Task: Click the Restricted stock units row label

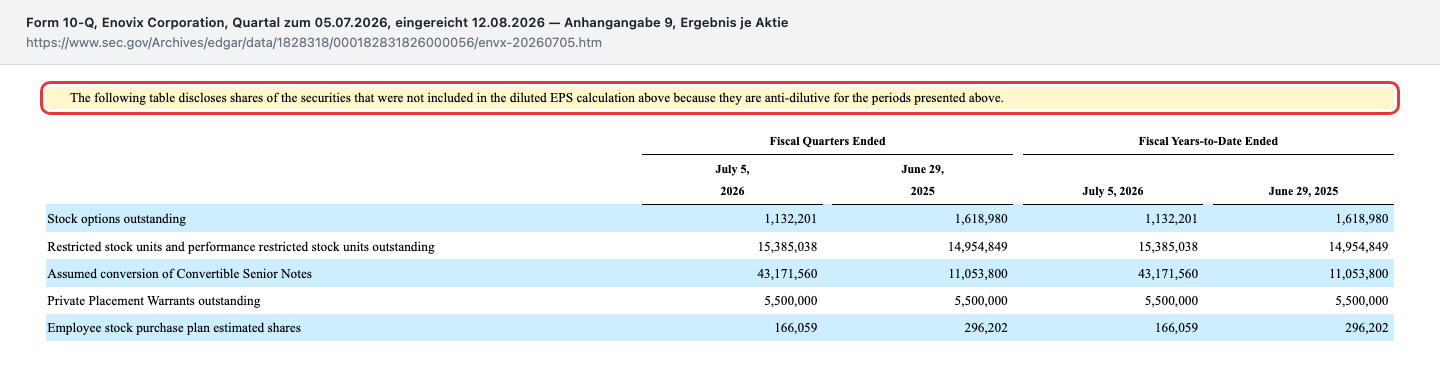Action: (240, 246)
